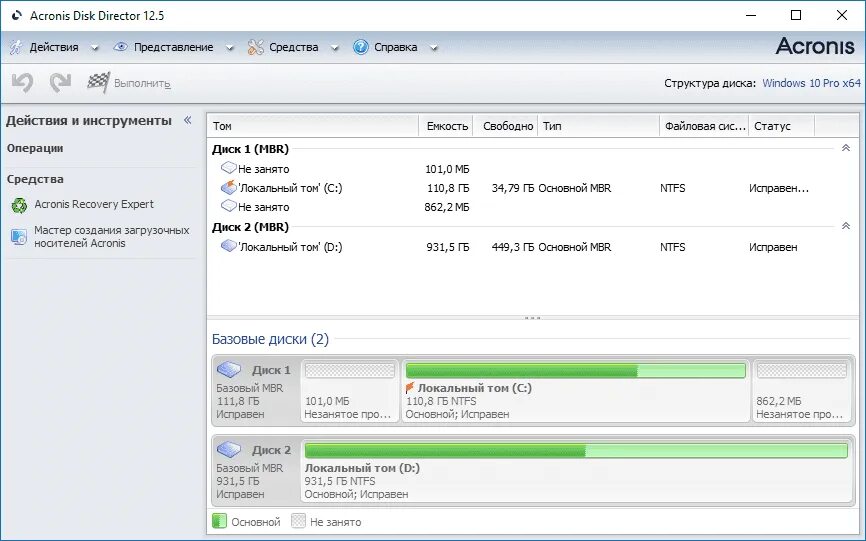The image size is (866, 541).
Task: Select the Не занято 862,2 МБ row name
Action: 263,207
